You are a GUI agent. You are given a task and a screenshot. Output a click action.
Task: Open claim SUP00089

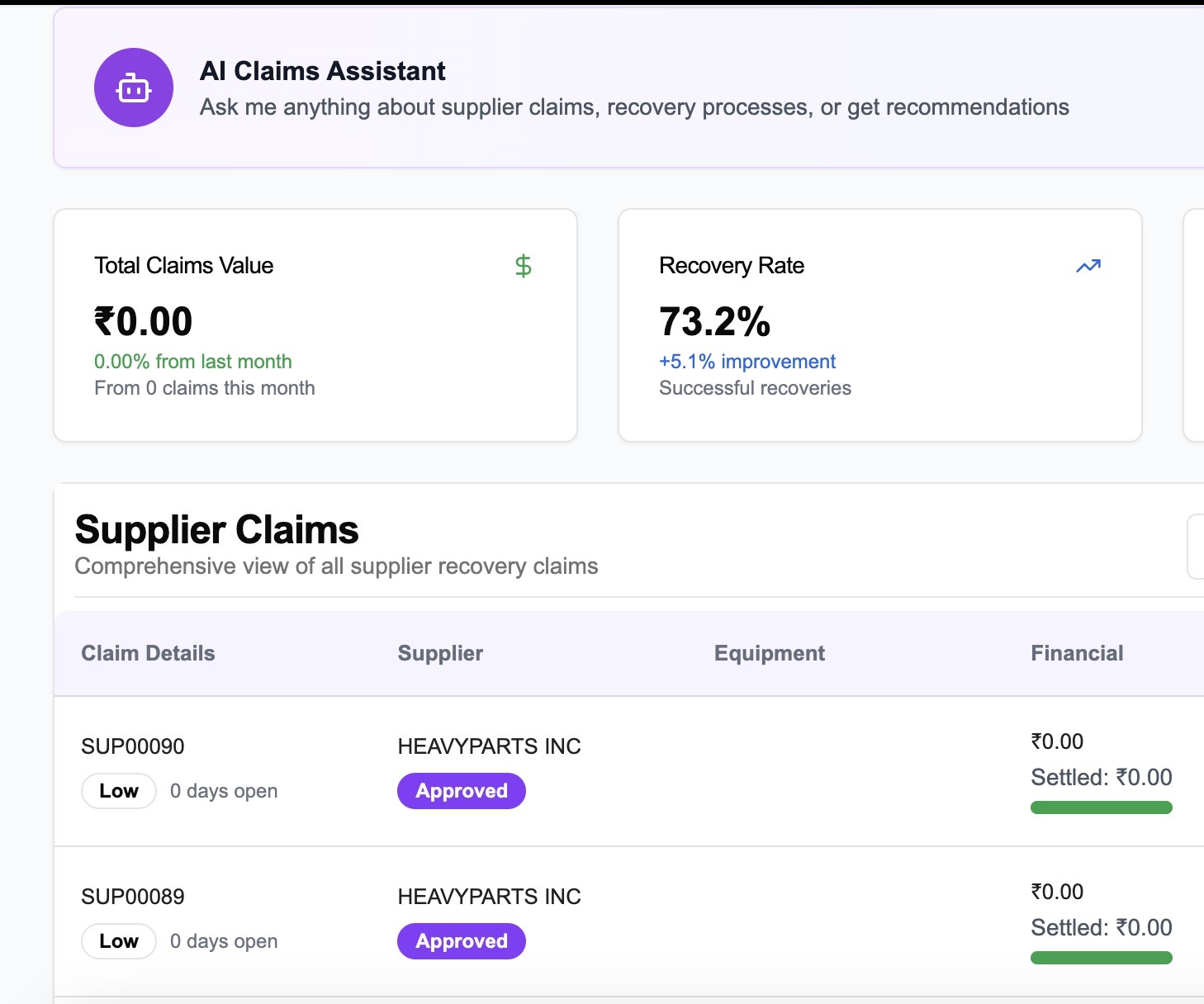[x=133, y=897]
